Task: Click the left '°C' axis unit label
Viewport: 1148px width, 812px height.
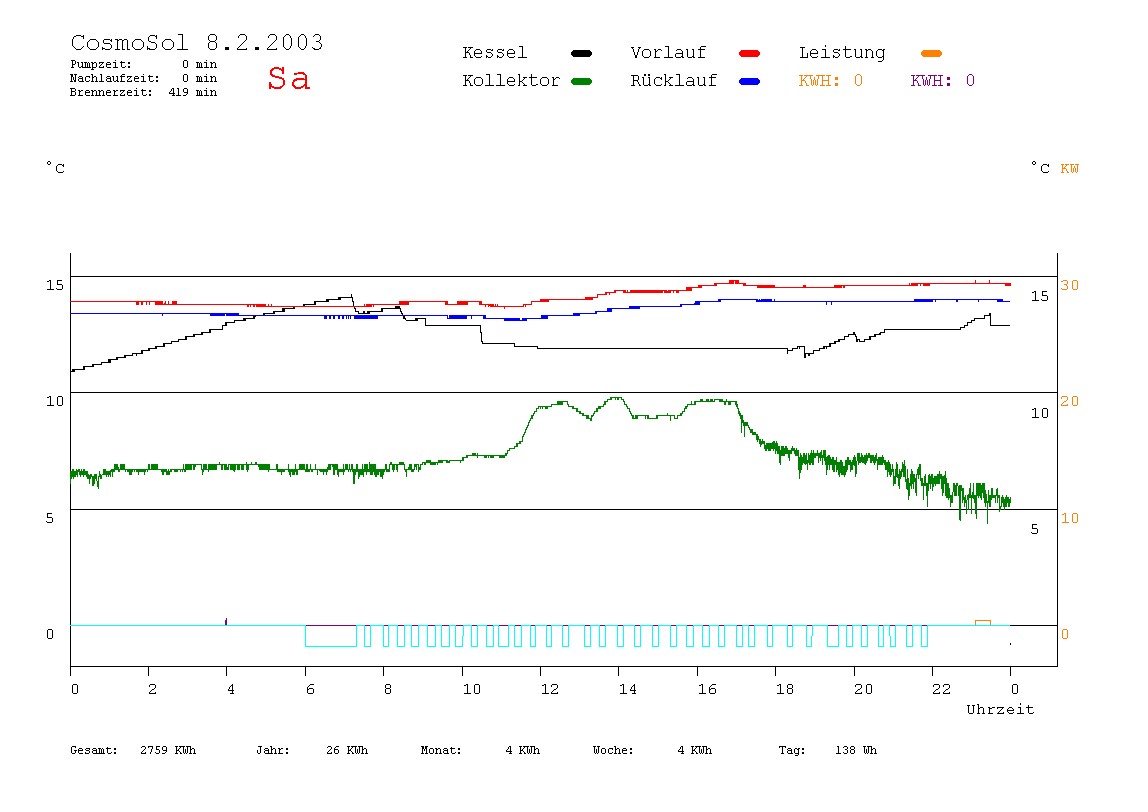Action: coord(55,168)
